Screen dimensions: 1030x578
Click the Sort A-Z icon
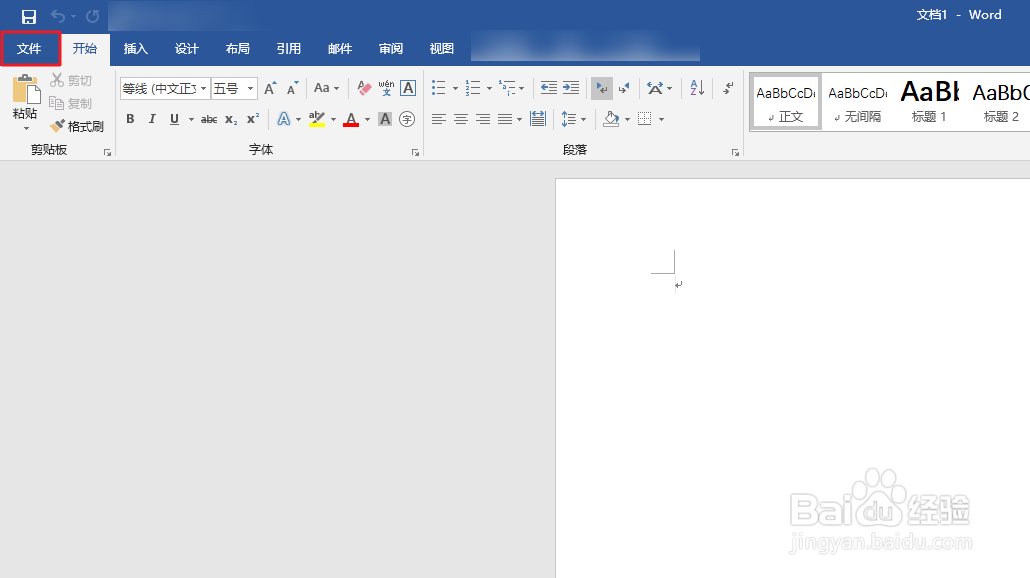coord(697,88)
